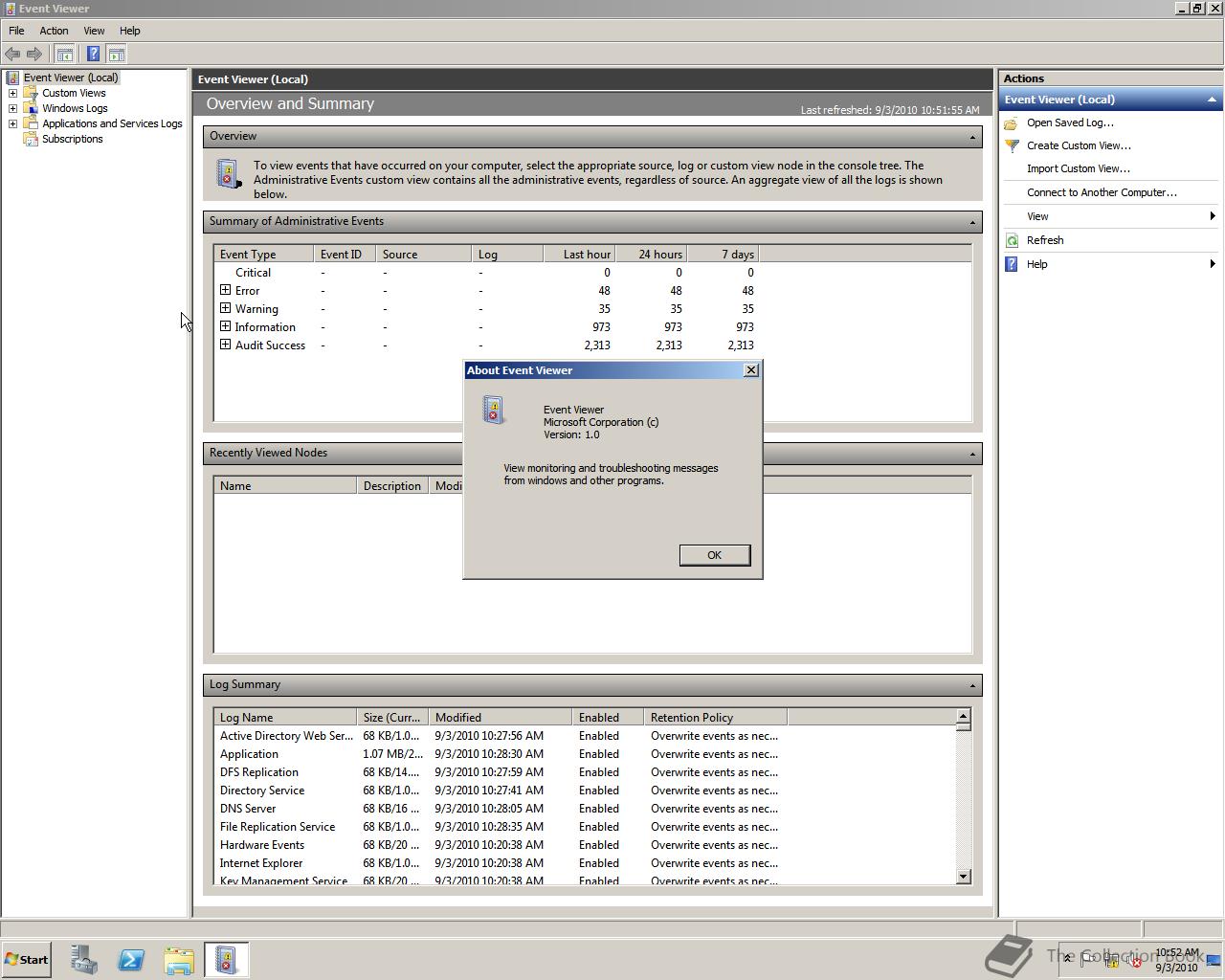Screen dimensions: 1225x980
Task: Toggle the Show/Hide Action Pane toolbar icon
Action: tap(116, 55)
